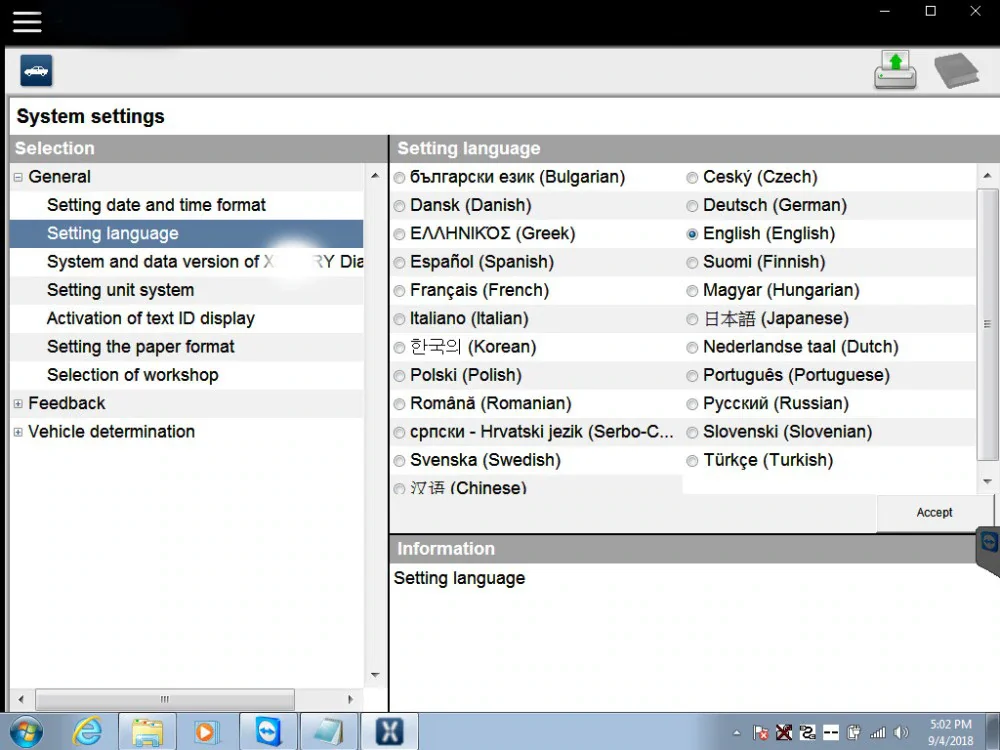Click language list scroll-up arrow

[987, 175]
